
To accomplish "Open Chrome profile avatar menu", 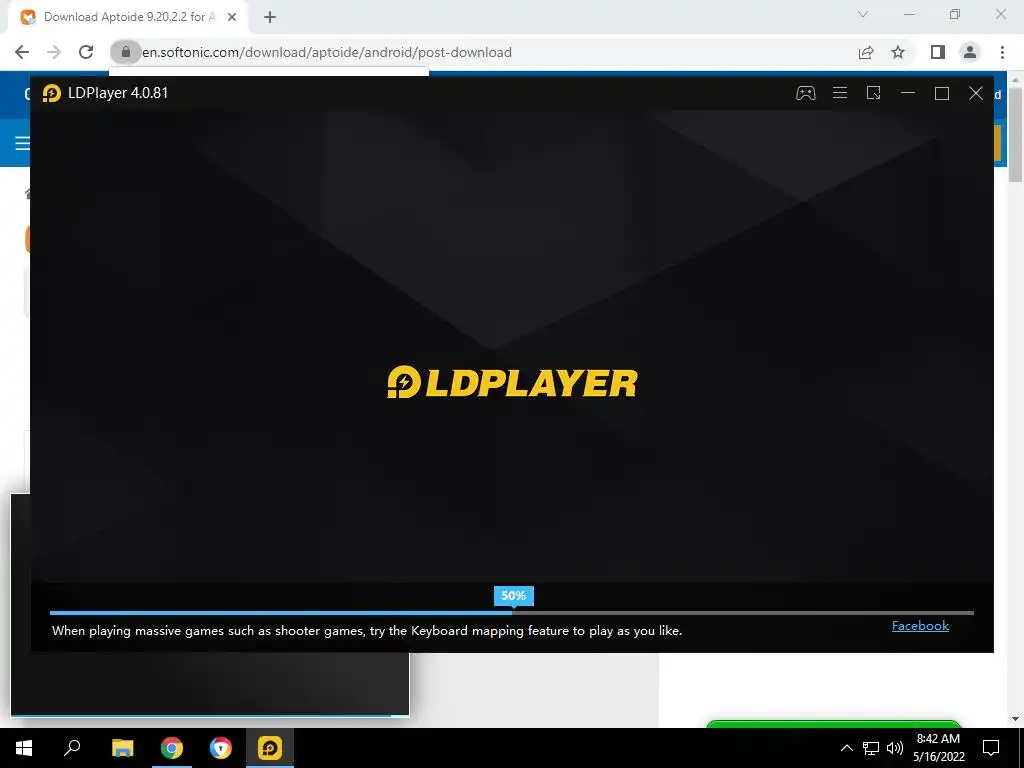I will (970, 52).
